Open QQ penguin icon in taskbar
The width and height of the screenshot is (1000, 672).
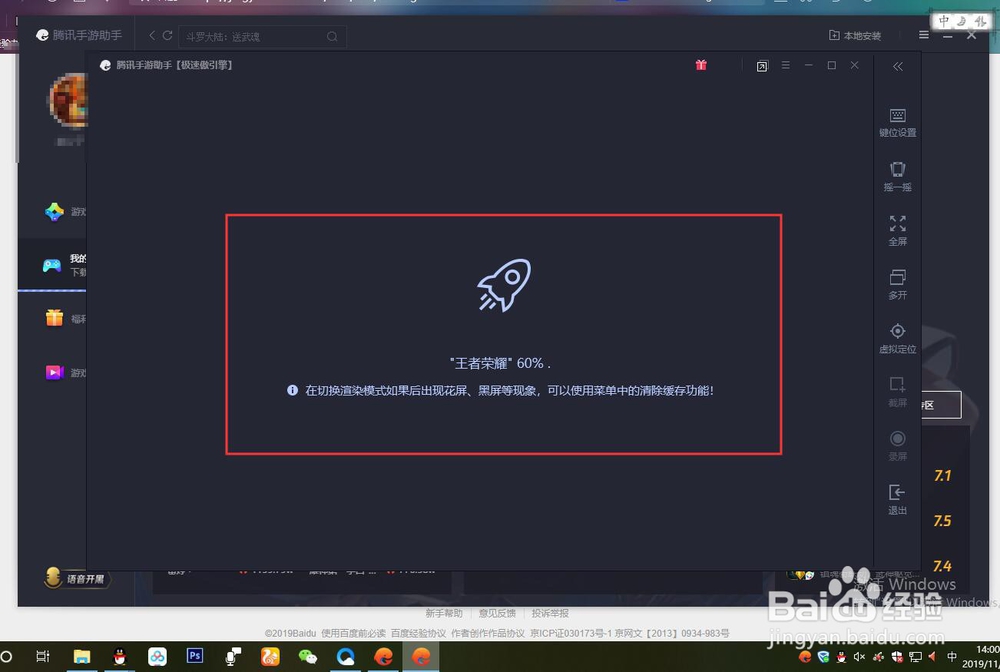pos(119,657)
